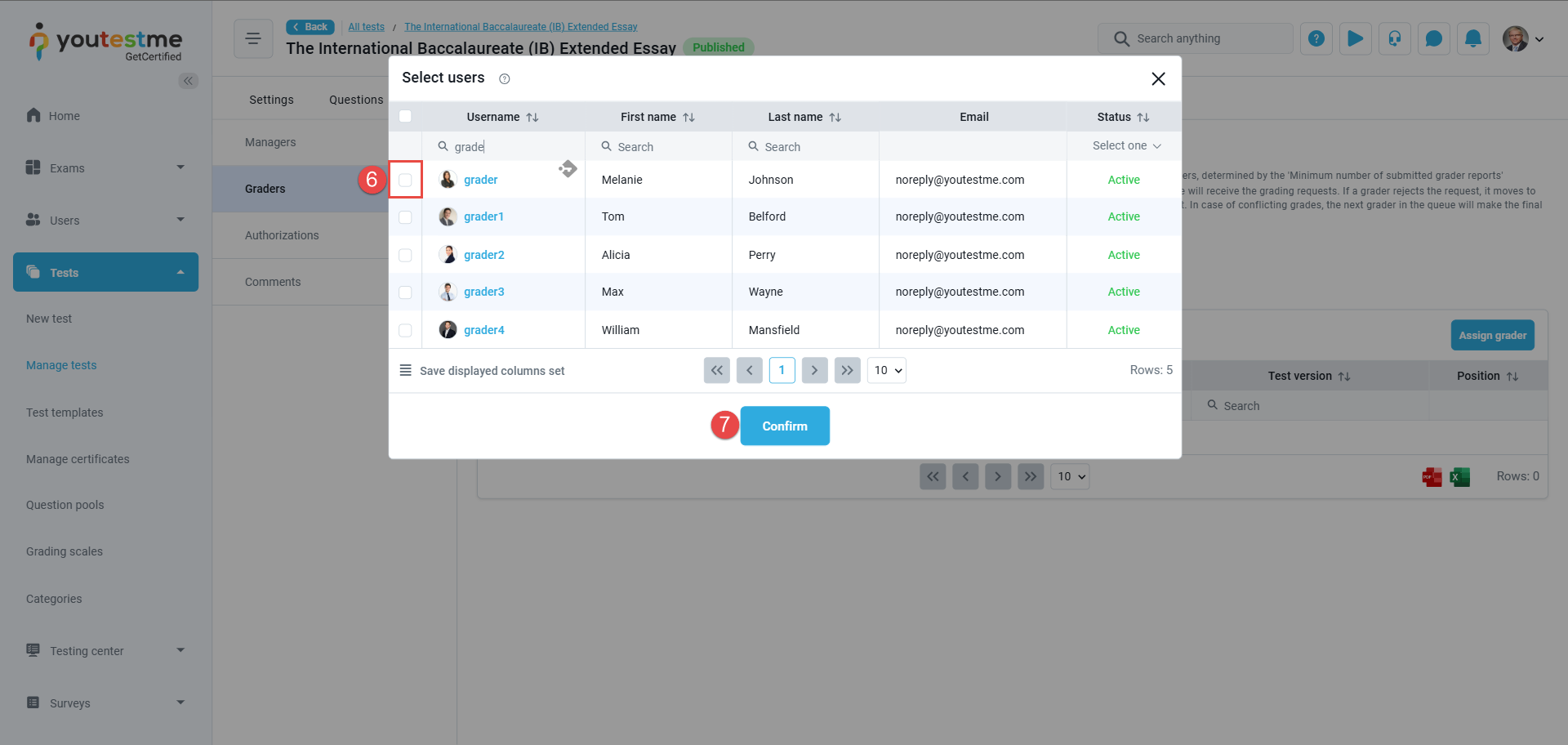
Task: Export graders table to PDF icon
Action: (x=1432, y=477)
